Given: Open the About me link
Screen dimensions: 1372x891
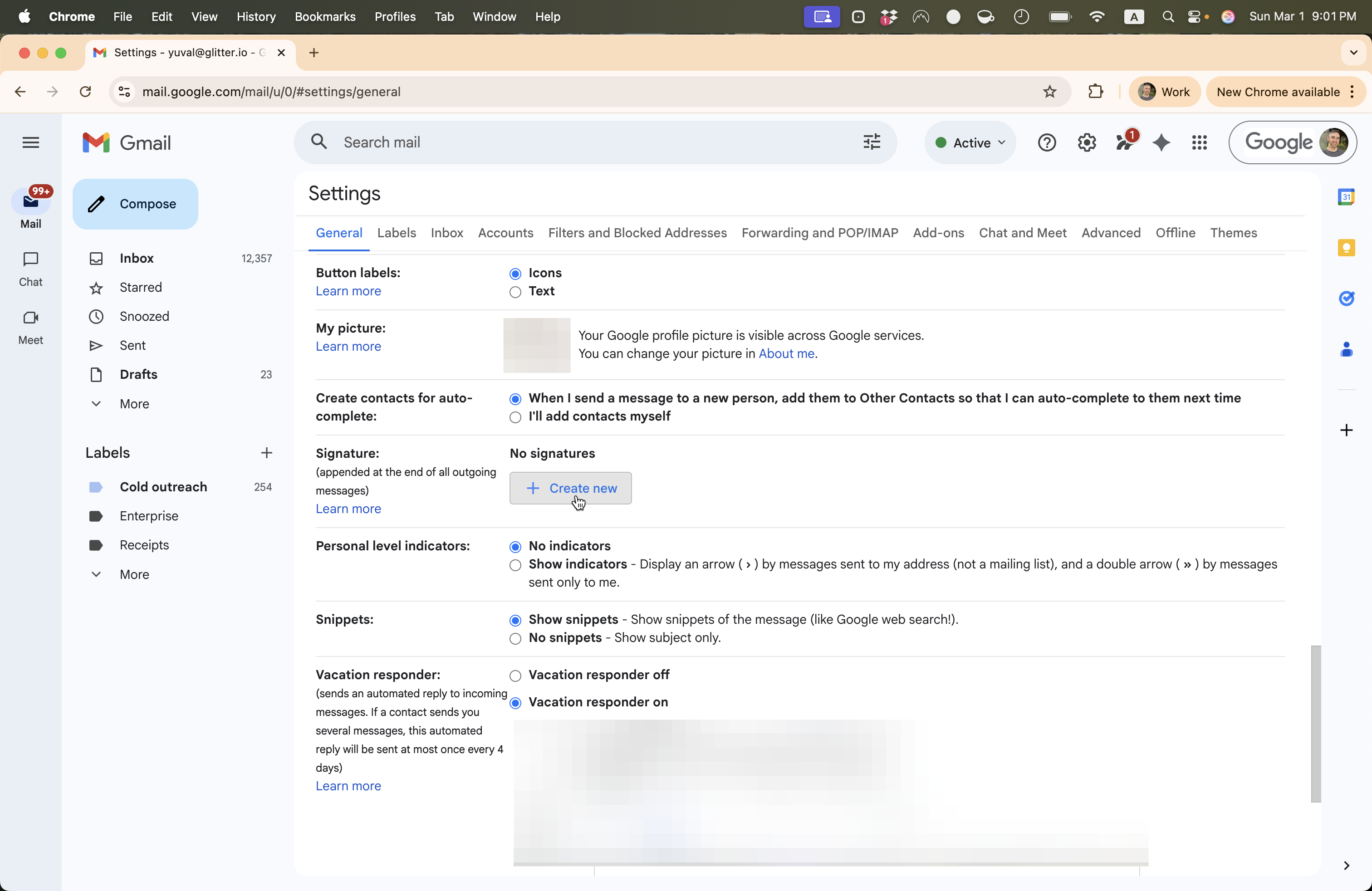Looking at the screenshot, I should pos(786,353).
